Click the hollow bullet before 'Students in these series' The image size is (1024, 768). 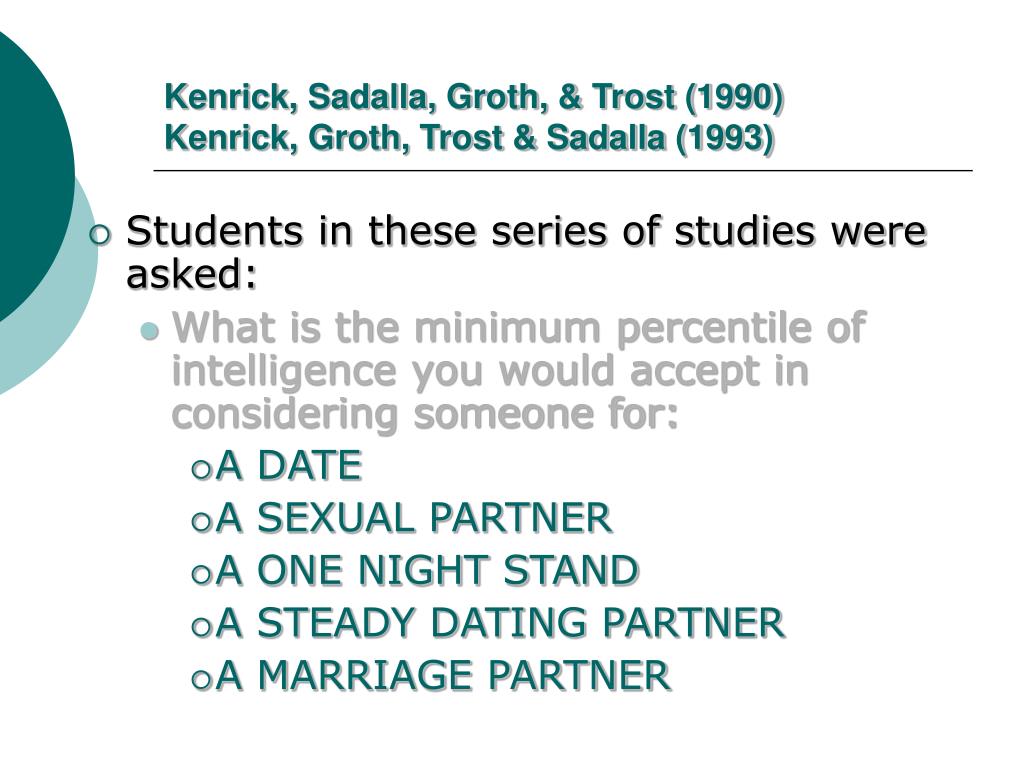[x=101, y=234]
